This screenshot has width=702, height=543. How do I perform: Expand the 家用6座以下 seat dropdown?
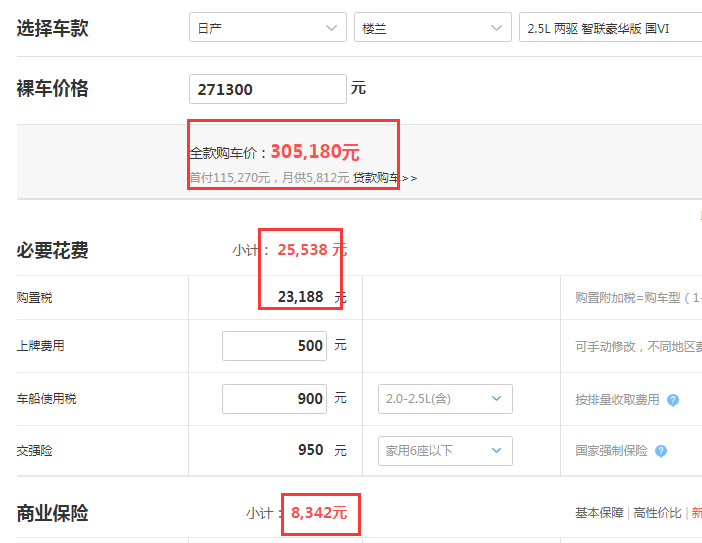pyautogui.click(x=445, y=451)
